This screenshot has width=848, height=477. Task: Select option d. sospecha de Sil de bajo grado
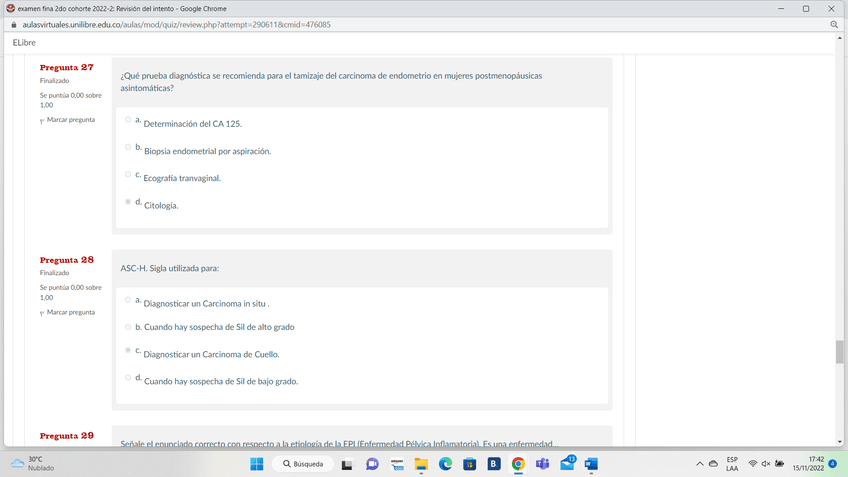pyautogui.click(x=128, y=377)
